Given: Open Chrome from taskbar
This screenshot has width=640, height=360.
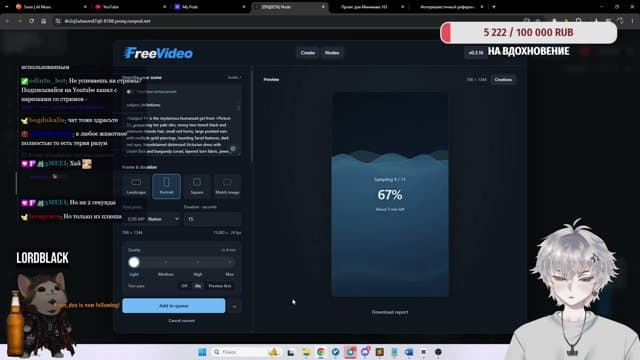Looking at the screenshot, I should pos(321,352).
